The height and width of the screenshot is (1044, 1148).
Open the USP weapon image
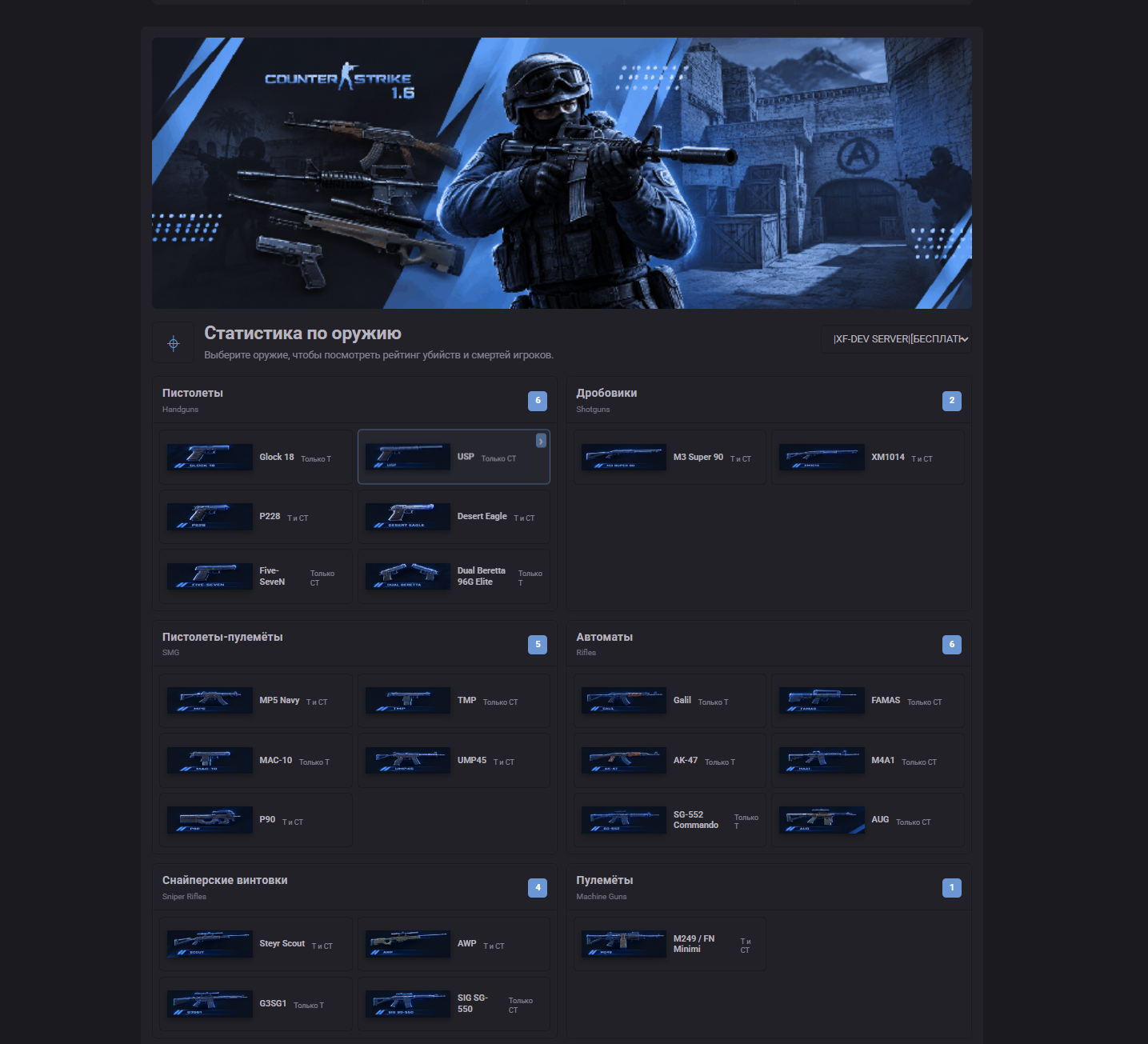tap(408, 457)
